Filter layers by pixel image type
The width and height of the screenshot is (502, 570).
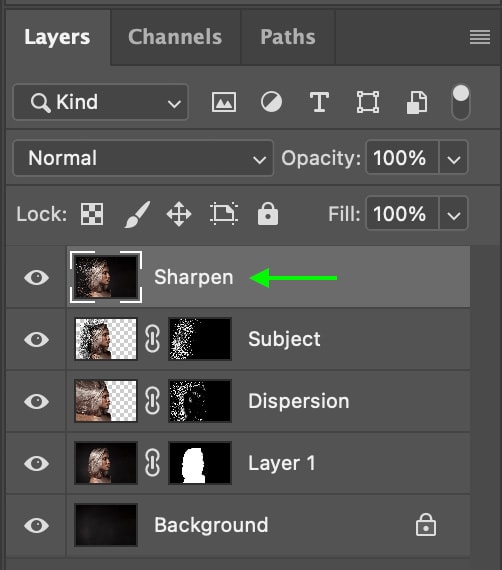(x=224, y=102)
